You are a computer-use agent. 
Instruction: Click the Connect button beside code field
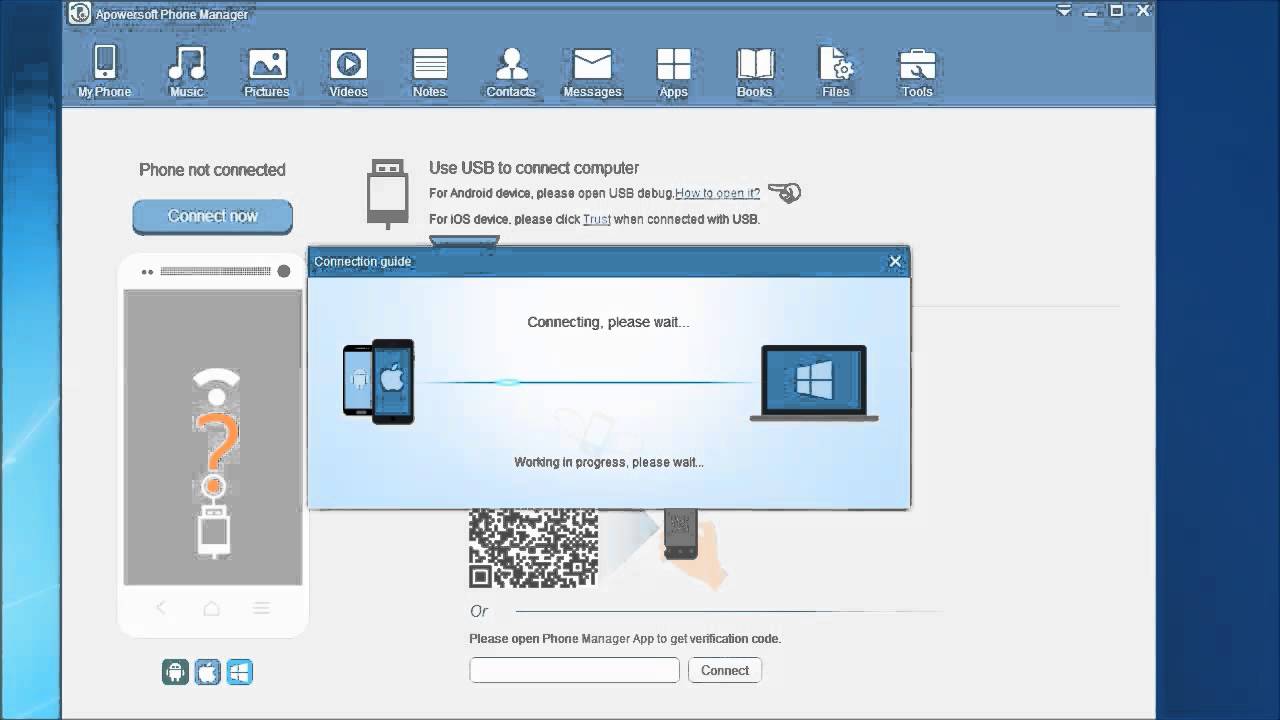pyautogui.click(x=725, y=670)
